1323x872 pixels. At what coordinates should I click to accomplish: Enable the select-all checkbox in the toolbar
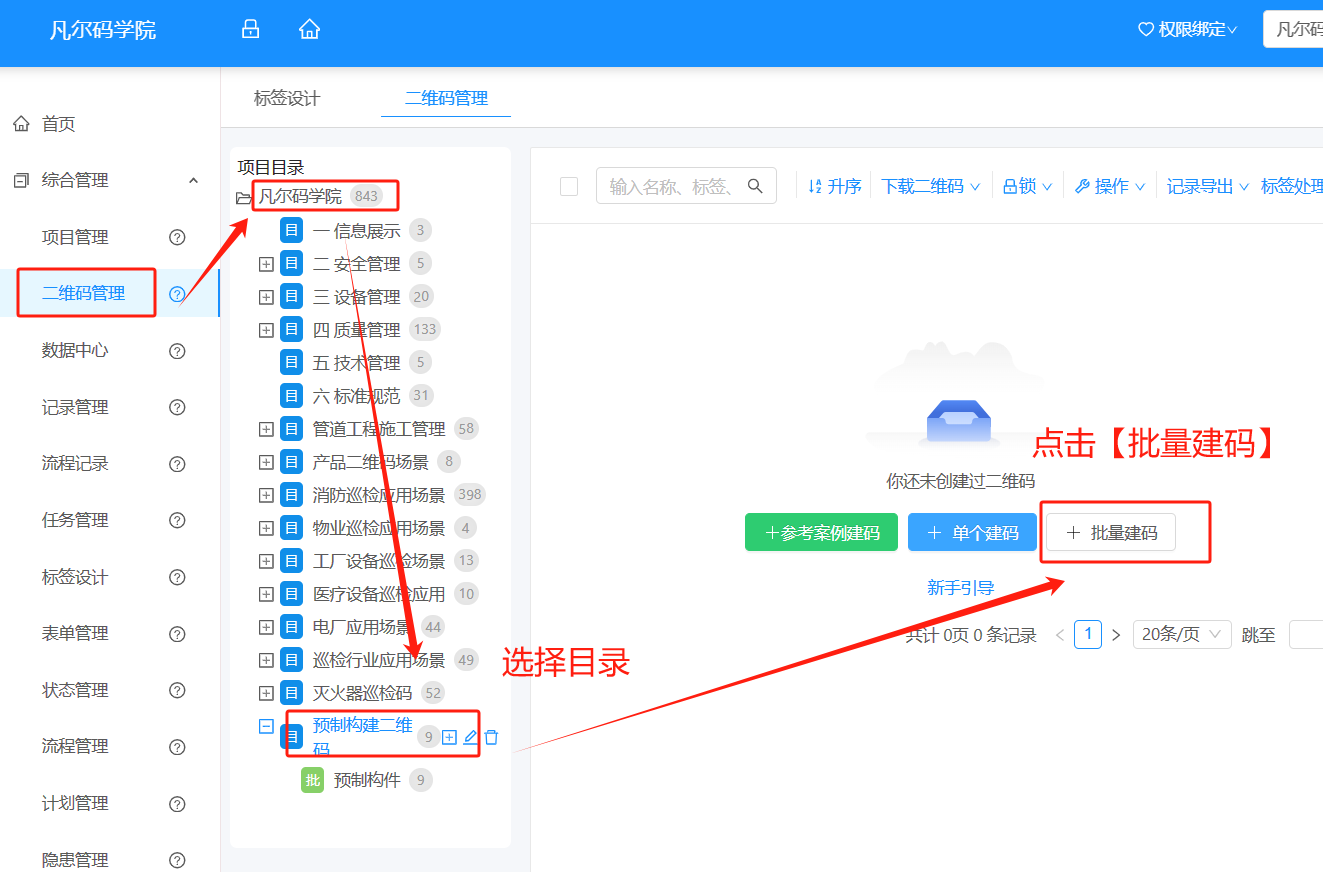click(x=568, y=185)
